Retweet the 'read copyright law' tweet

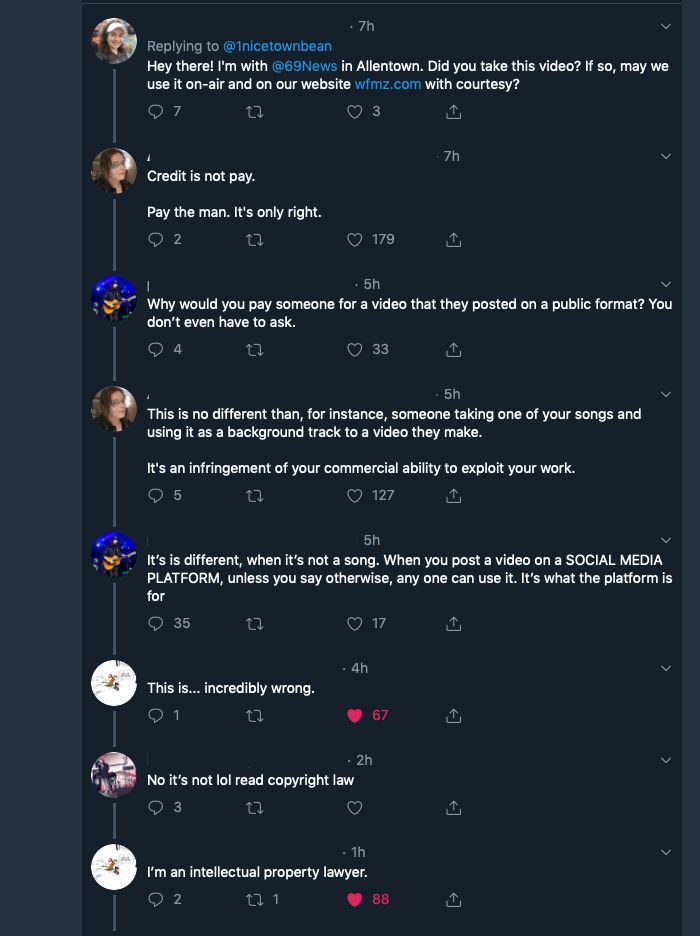tap(255, 808)
